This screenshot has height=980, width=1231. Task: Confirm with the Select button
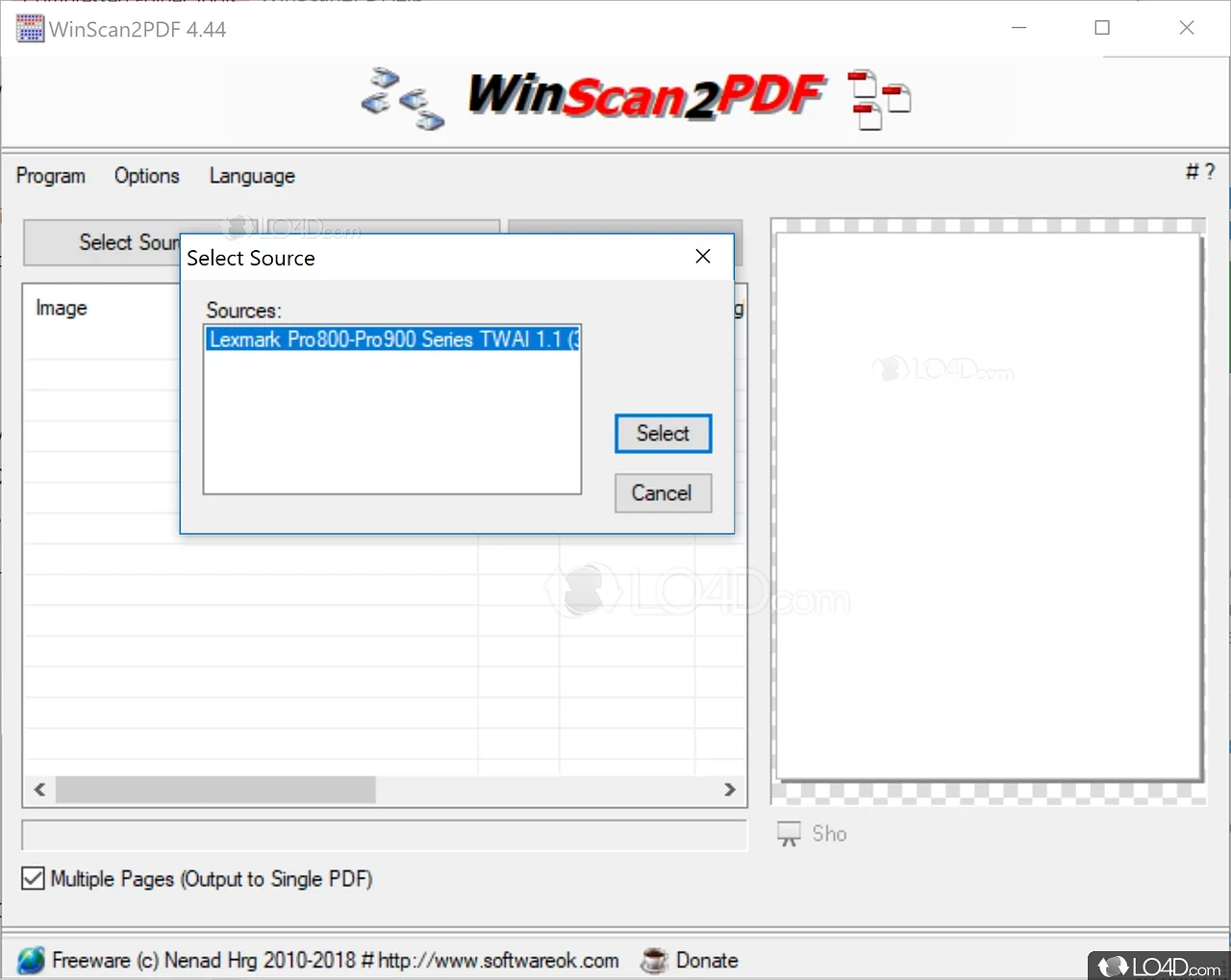click(664, 434)
